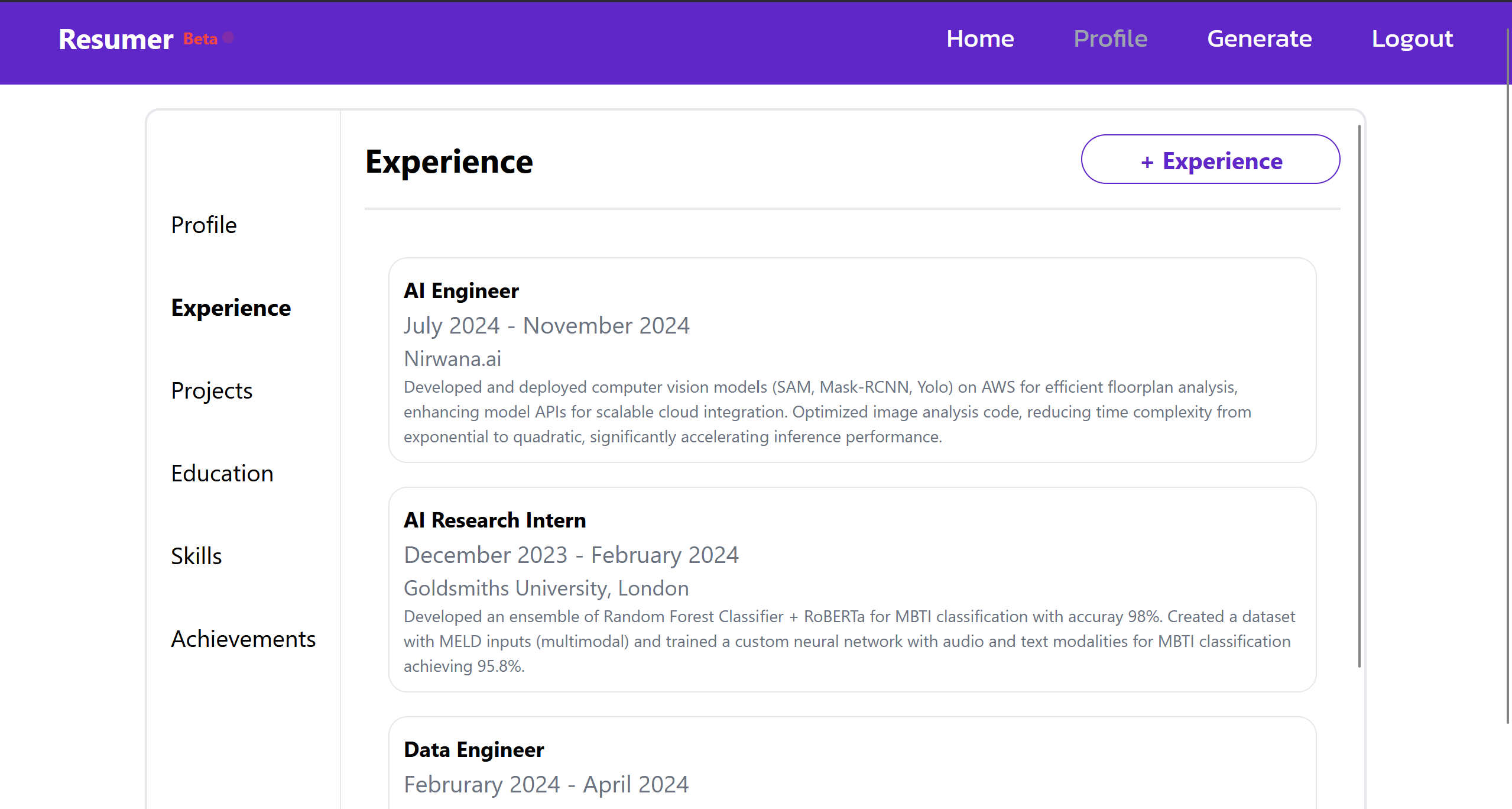Go to Profile in top navigation
This screenshot has height=809, width=1512.
[x=1110, y=39]
